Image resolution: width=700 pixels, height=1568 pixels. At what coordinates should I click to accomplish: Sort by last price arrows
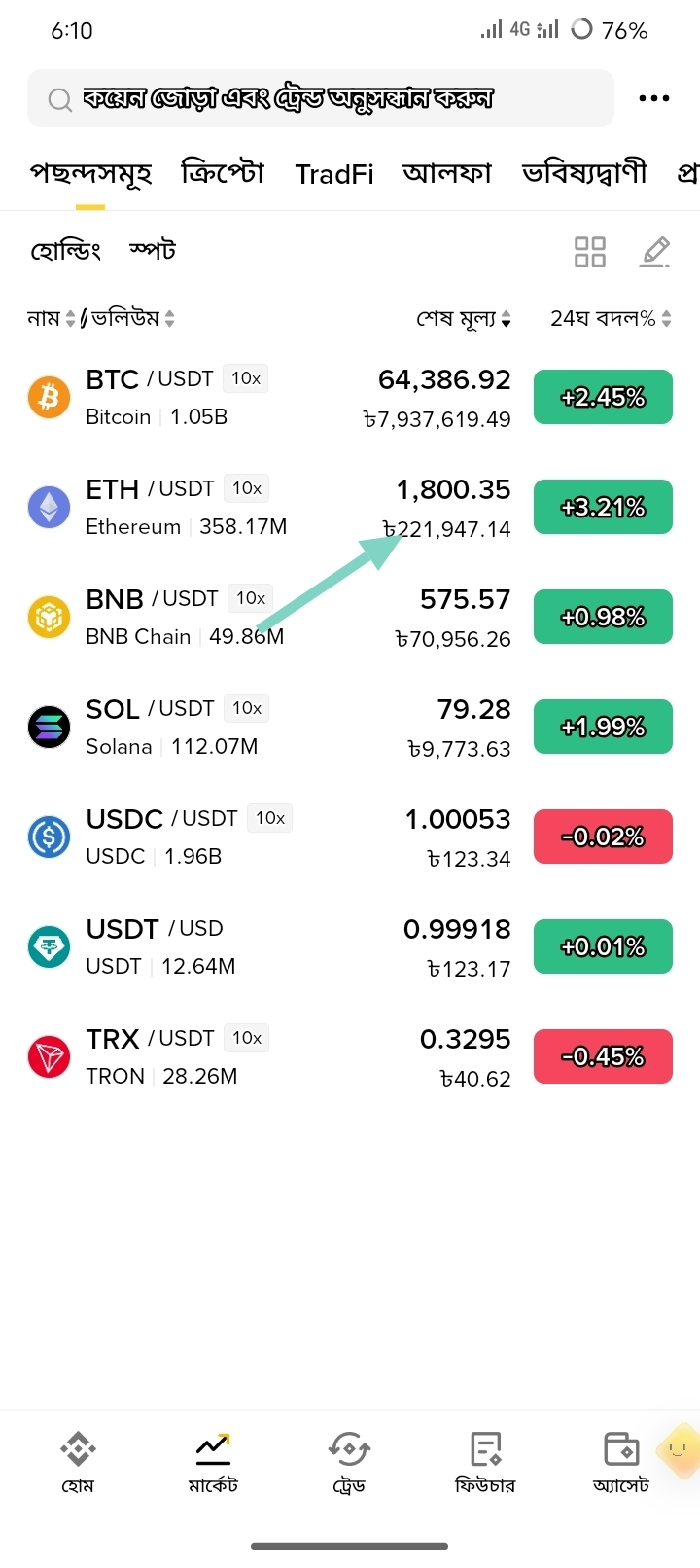click(x=506, y=318)
